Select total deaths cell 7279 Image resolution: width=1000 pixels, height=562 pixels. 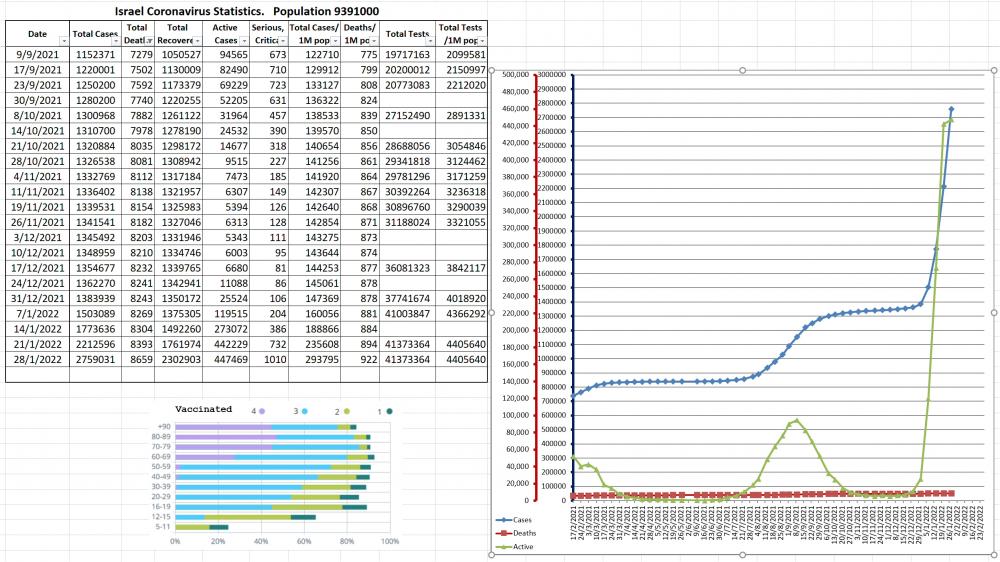138,55
